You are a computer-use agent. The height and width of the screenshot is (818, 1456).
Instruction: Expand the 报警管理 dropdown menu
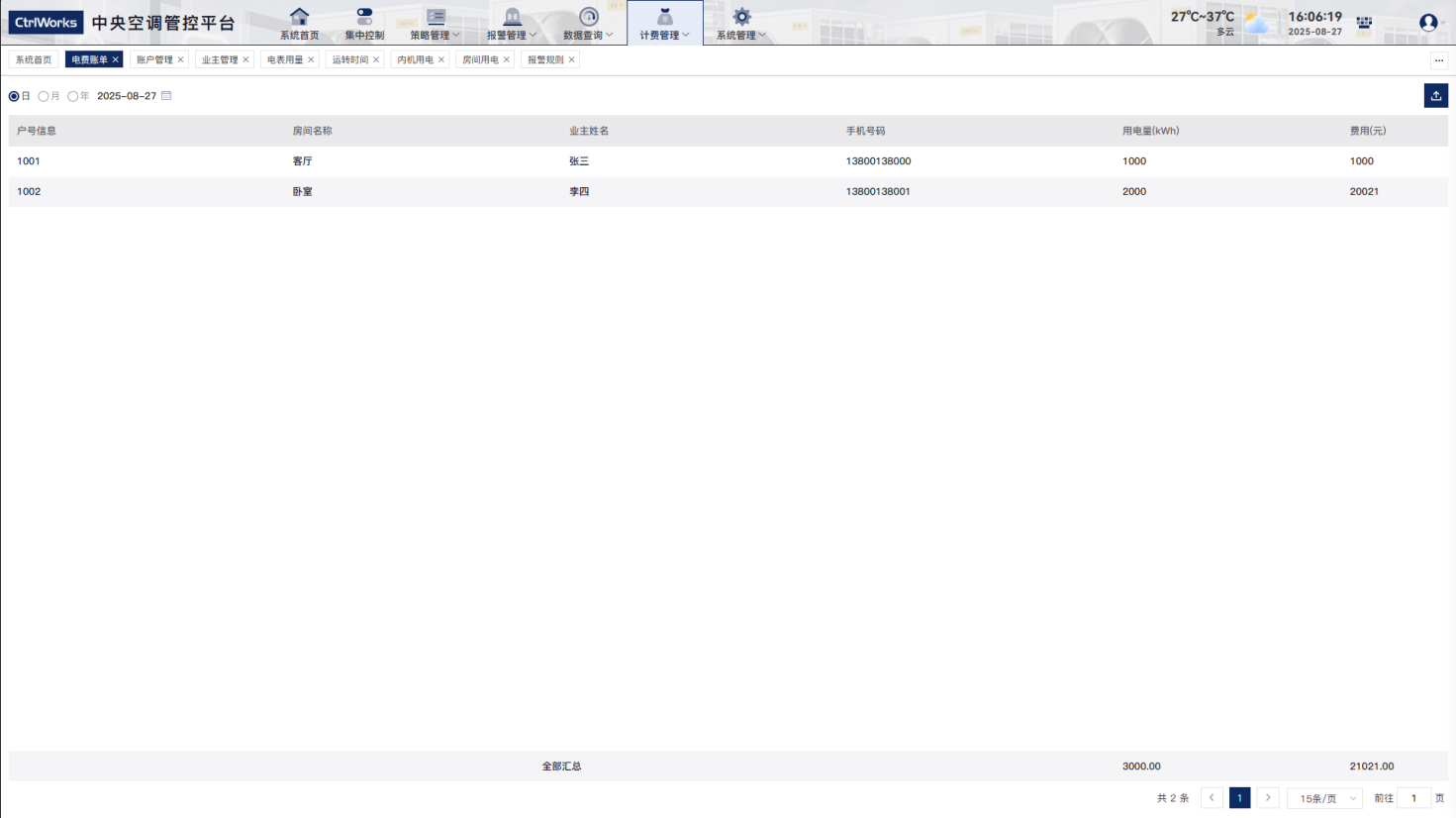point(512,24)
